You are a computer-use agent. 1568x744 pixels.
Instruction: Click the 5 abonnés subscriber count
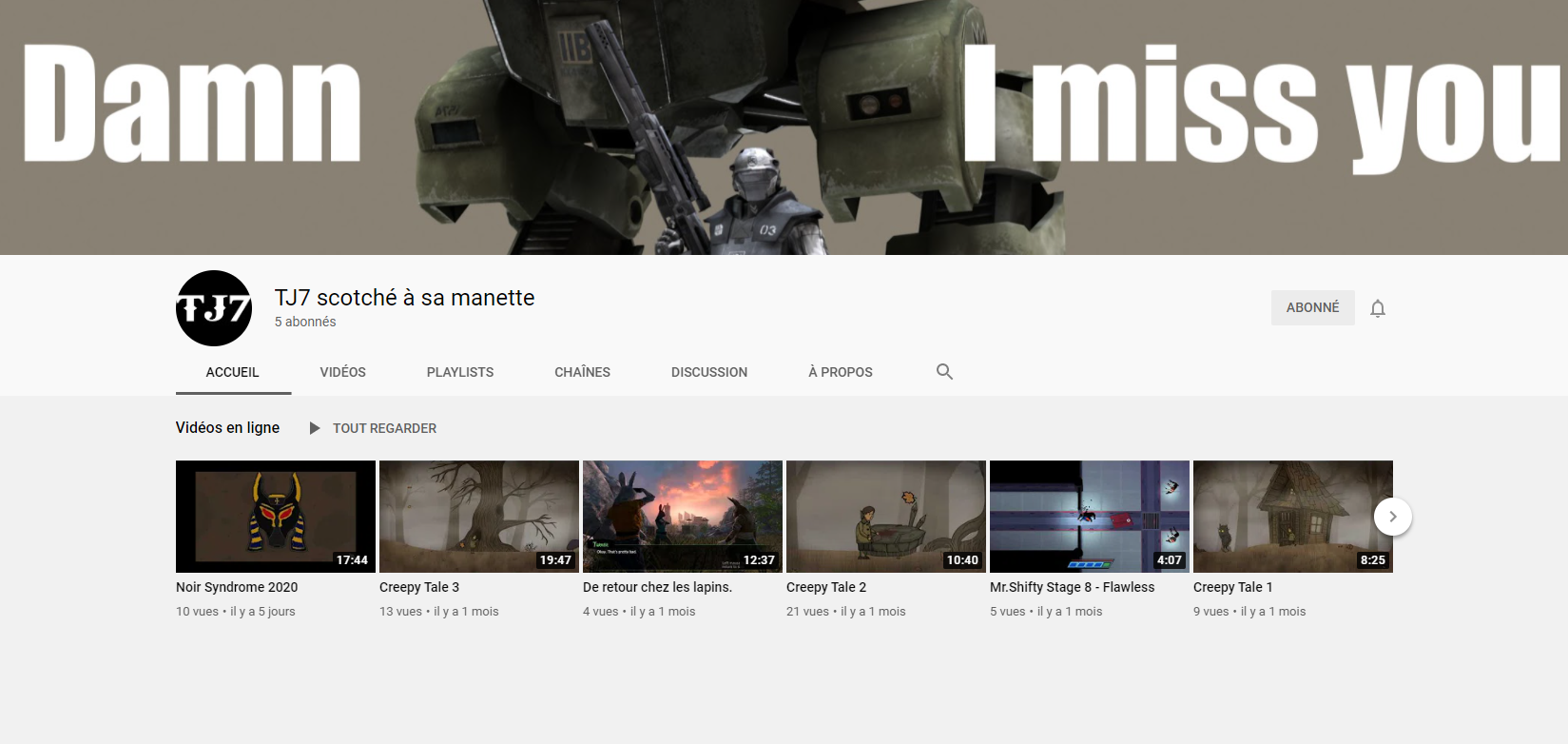coord(305,322)
